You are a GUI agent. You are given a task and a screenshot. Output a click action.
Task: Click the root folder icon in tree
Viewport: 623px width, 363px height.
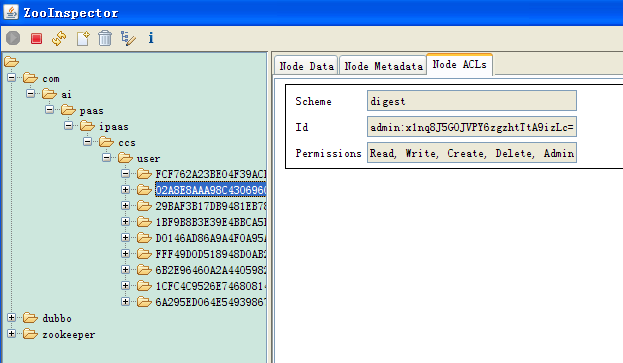[11, 62]
